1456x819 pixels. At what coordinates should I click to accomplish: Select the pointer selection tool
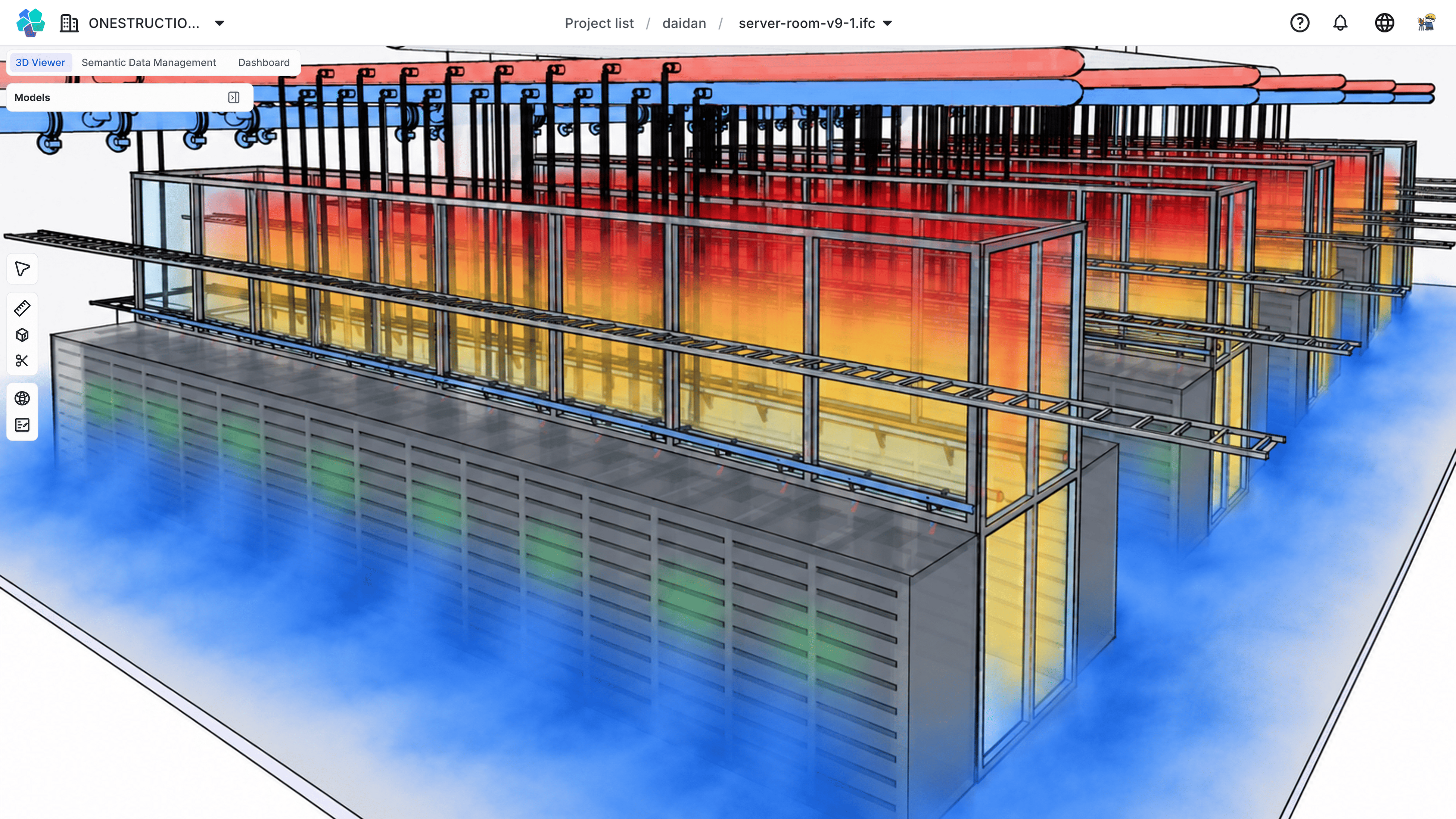[x=22, y=269]
